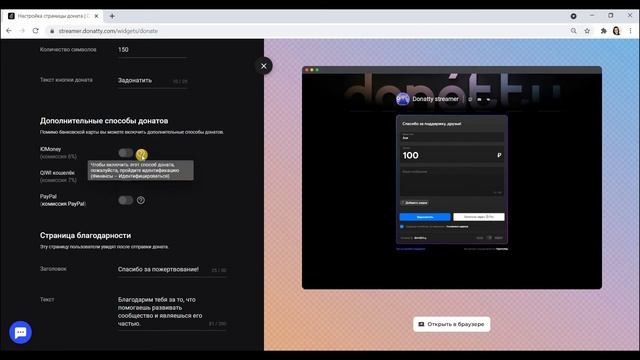This screenshot has width=640, height=360.
Task: Click the round recording indicator icon in the title bar
Action: pos(573,16)
